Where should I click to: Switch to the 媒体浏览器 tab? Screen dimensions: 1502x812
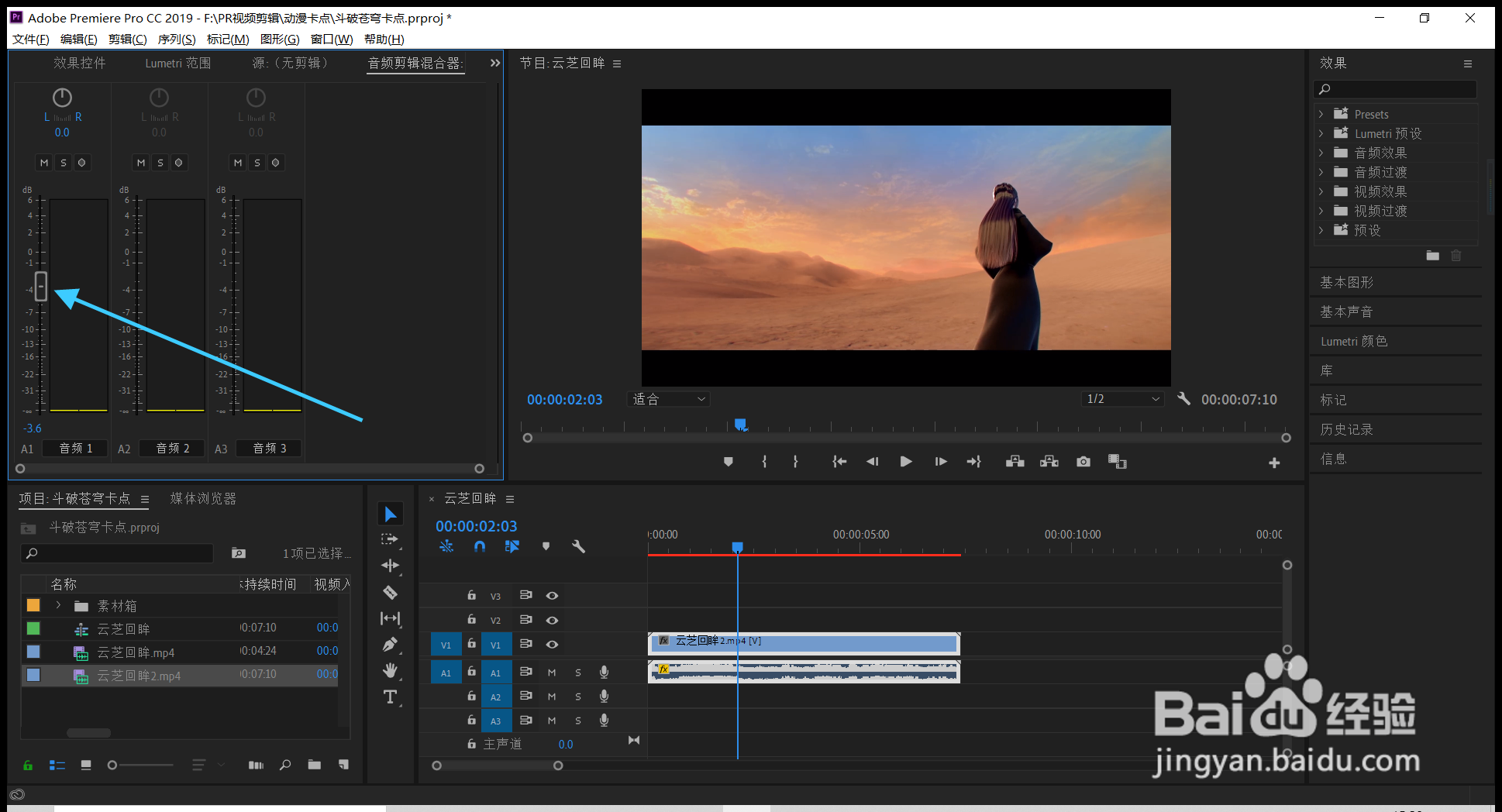coord(203,498)
